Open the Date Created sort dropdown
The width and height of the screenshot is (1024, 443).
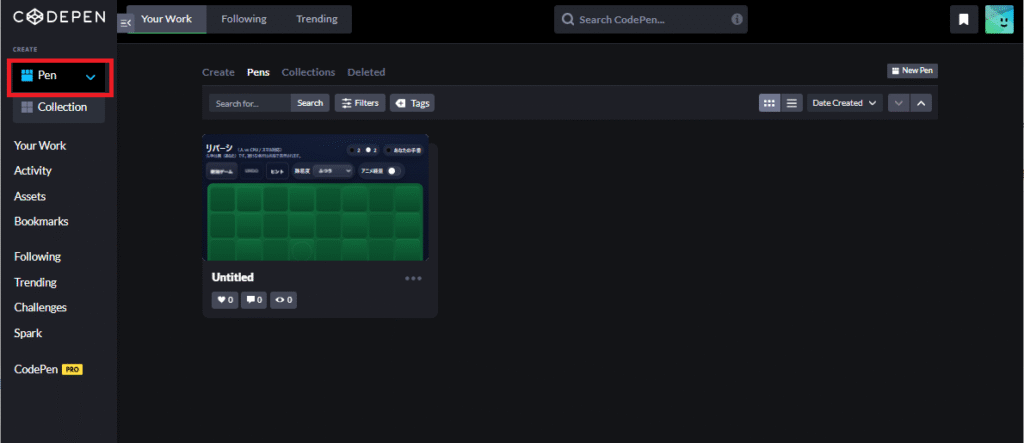[x=845, y=103]
